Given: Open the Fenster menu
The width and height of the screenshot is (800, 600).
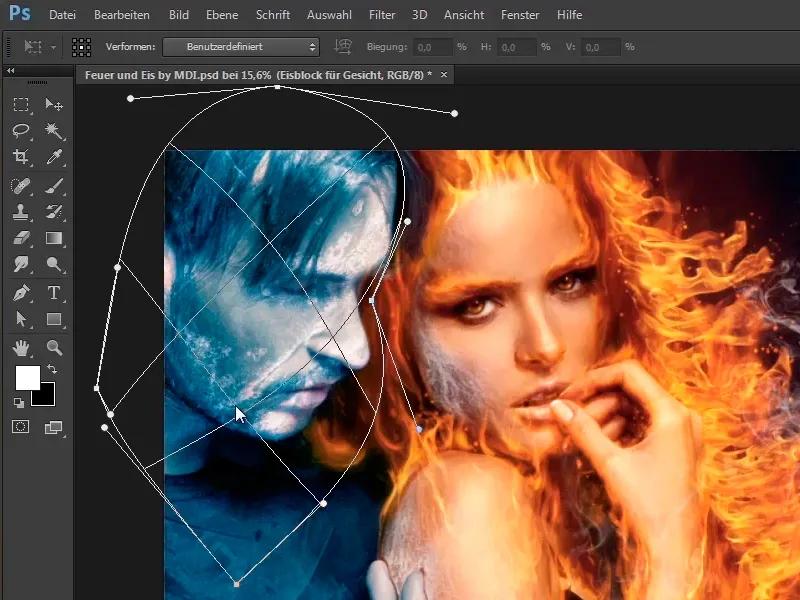Looking at the screenshot, I should click(520, 15).
